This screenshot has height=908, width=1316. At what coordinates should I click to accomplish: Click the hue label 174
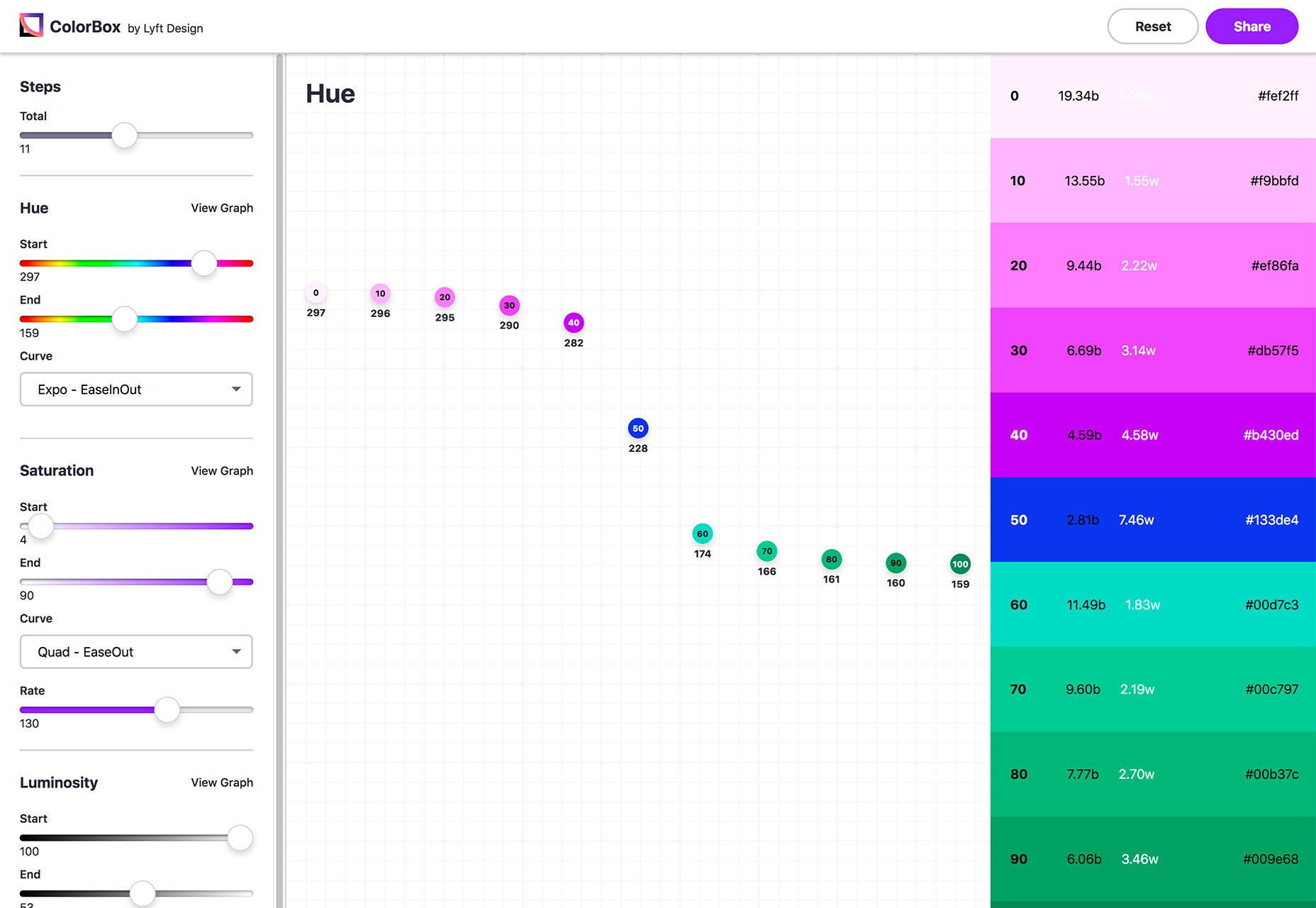(703, 554)
